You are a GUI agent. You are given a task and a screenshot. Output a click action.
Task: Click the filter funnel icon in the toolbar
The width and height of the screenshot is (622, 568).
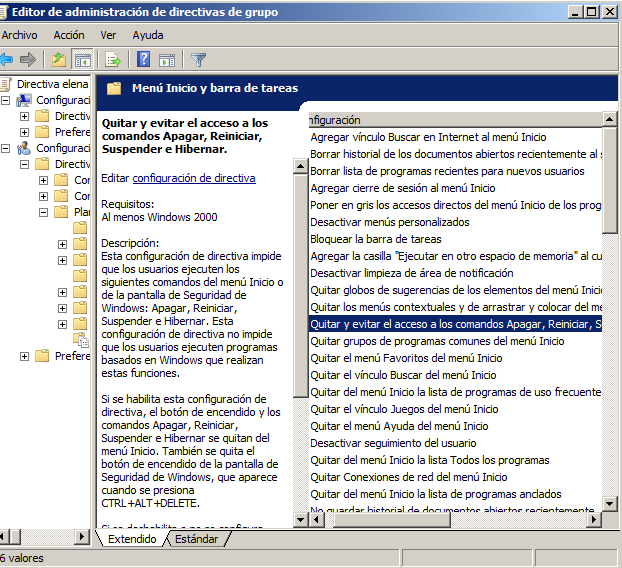(198, 60)
